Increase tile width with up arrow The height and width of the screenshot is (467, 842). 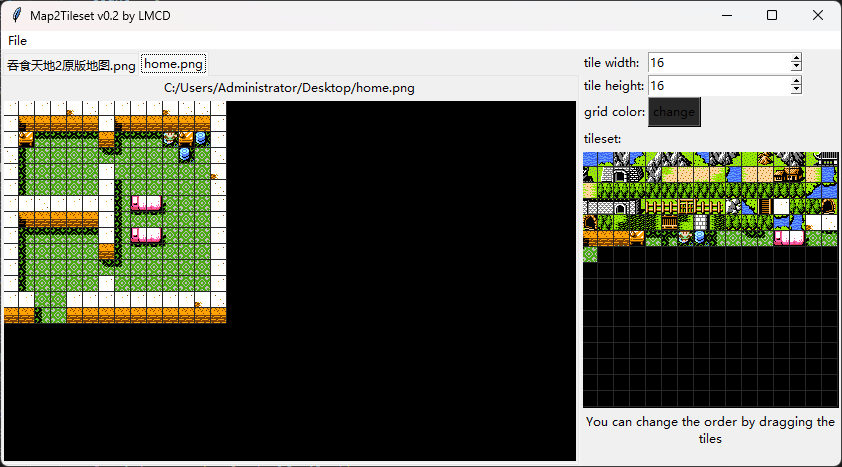pyautogui.click(x=796, y=58)
